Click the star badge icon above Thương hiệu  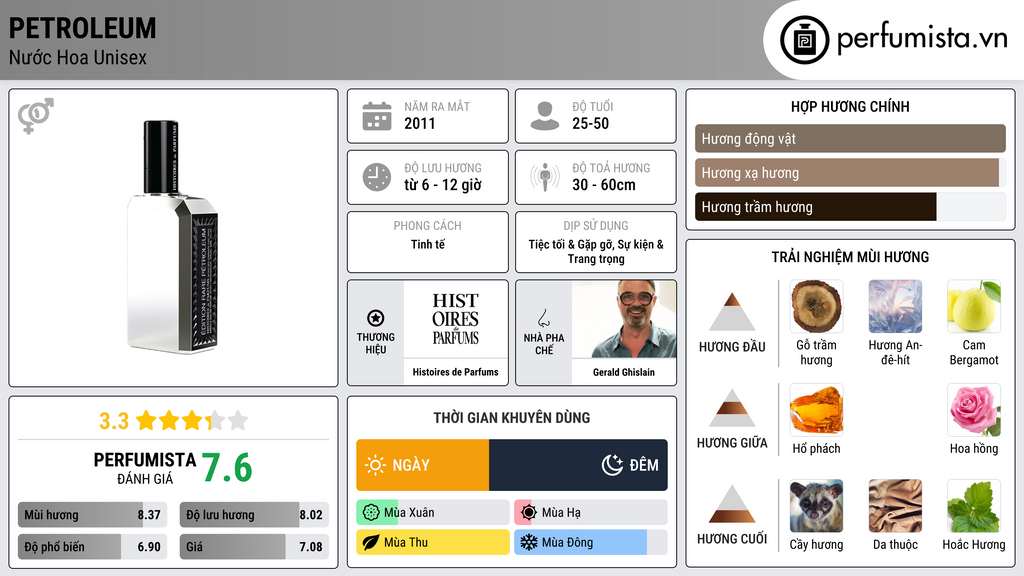[376, 318]
